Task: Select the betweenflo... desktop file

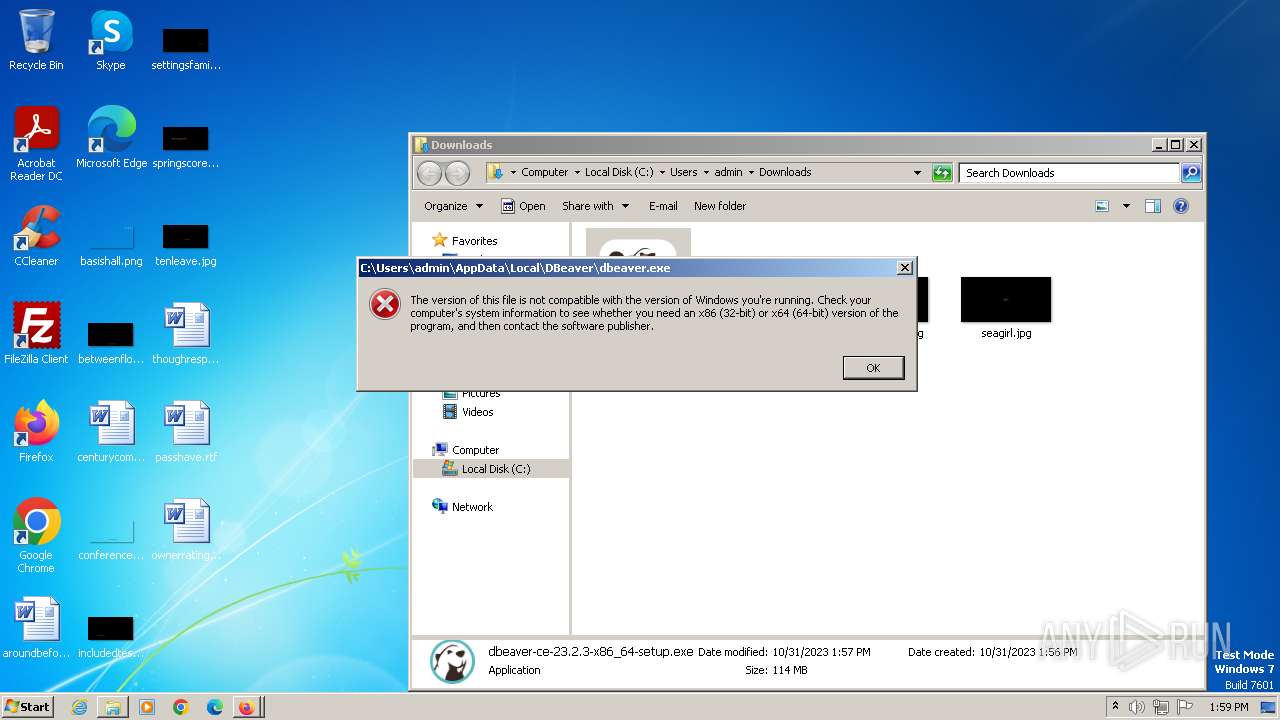Action: tap(111, 343)
